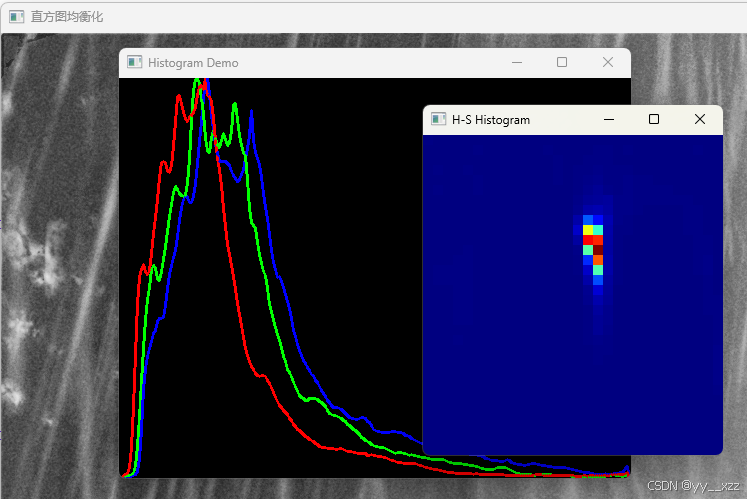Click the 直方图均衡化 window icon
The width and height of the screenshot is (747, 499).
(x=16, y=17)
